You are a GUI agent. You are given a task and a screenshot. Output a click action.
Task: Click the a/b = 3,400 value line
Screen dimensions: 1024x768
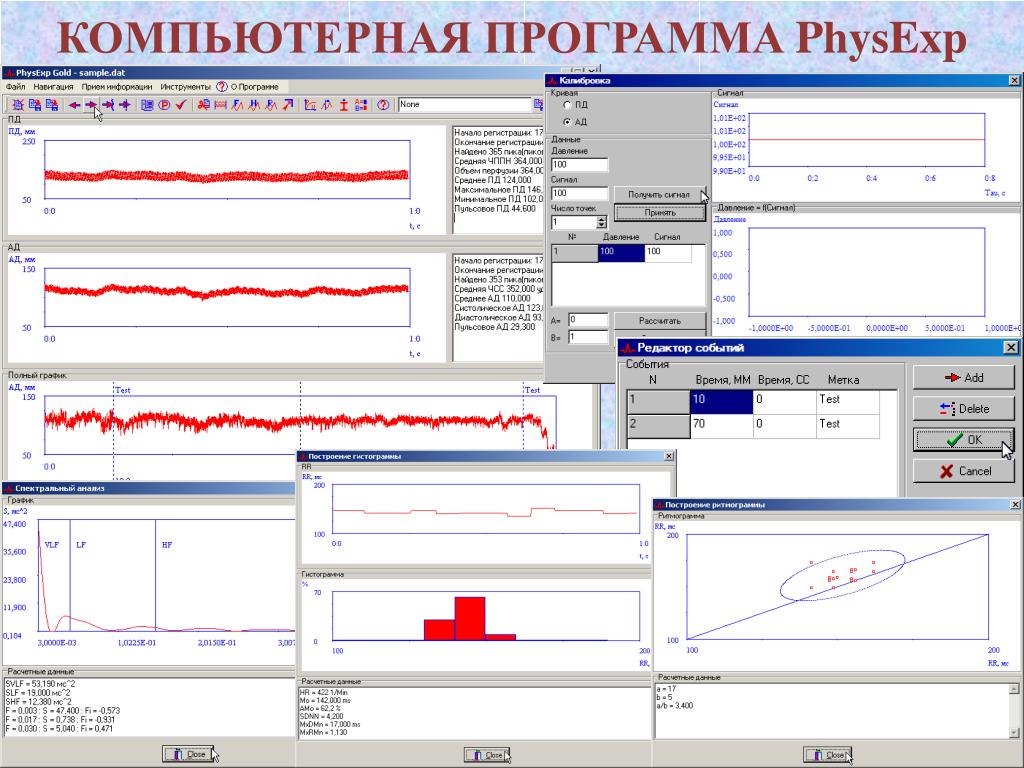[x=675, y=706]
